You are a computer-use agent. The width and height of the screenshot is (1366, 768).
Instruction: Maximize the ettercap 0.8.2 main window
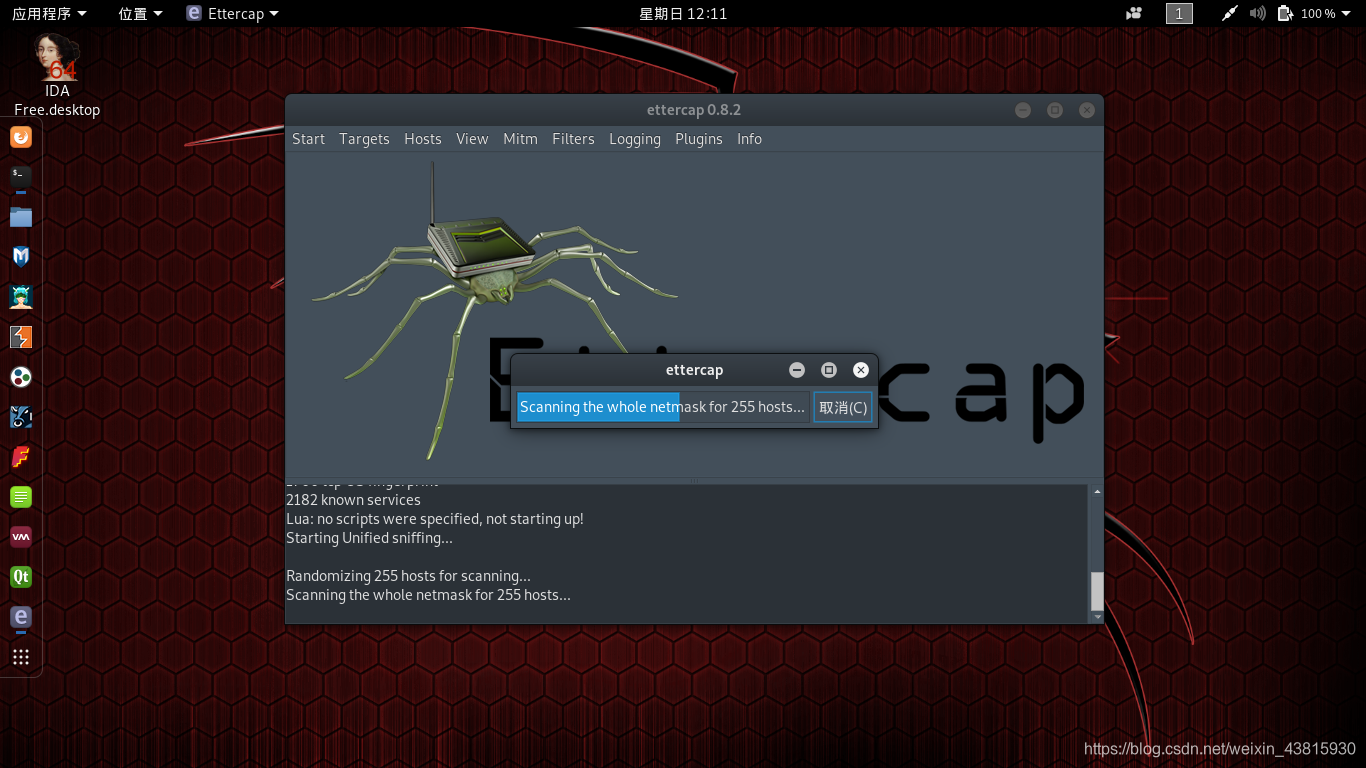coord(1055,110)
